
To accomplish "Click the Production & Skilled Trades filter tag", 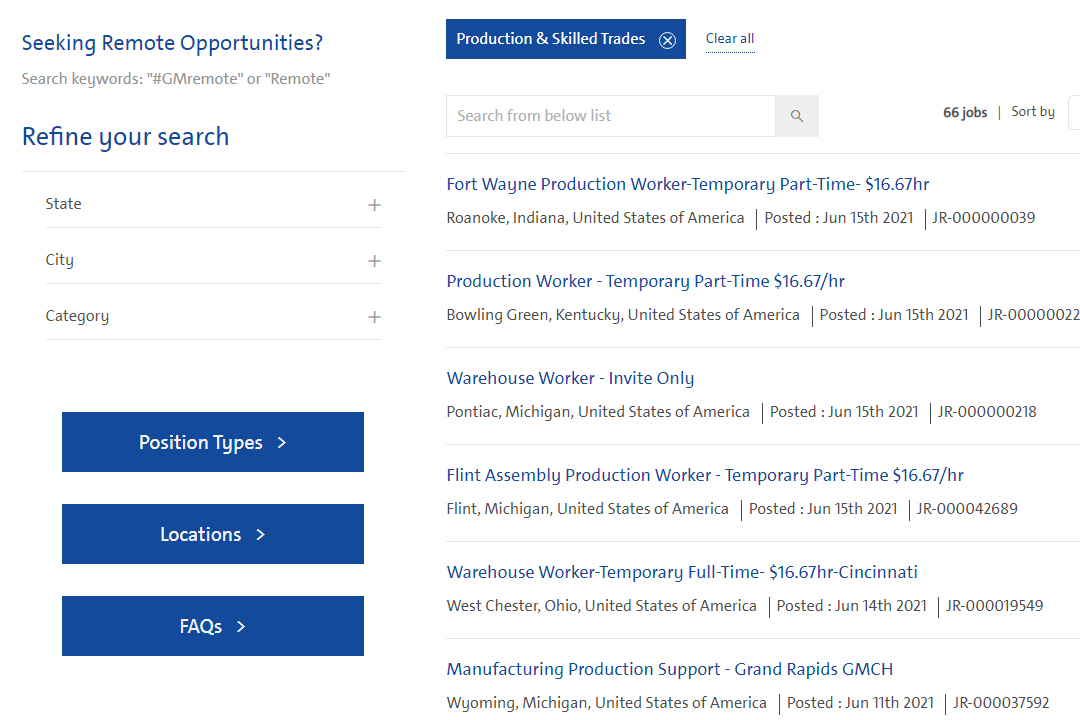I will [x=550, y=39].
